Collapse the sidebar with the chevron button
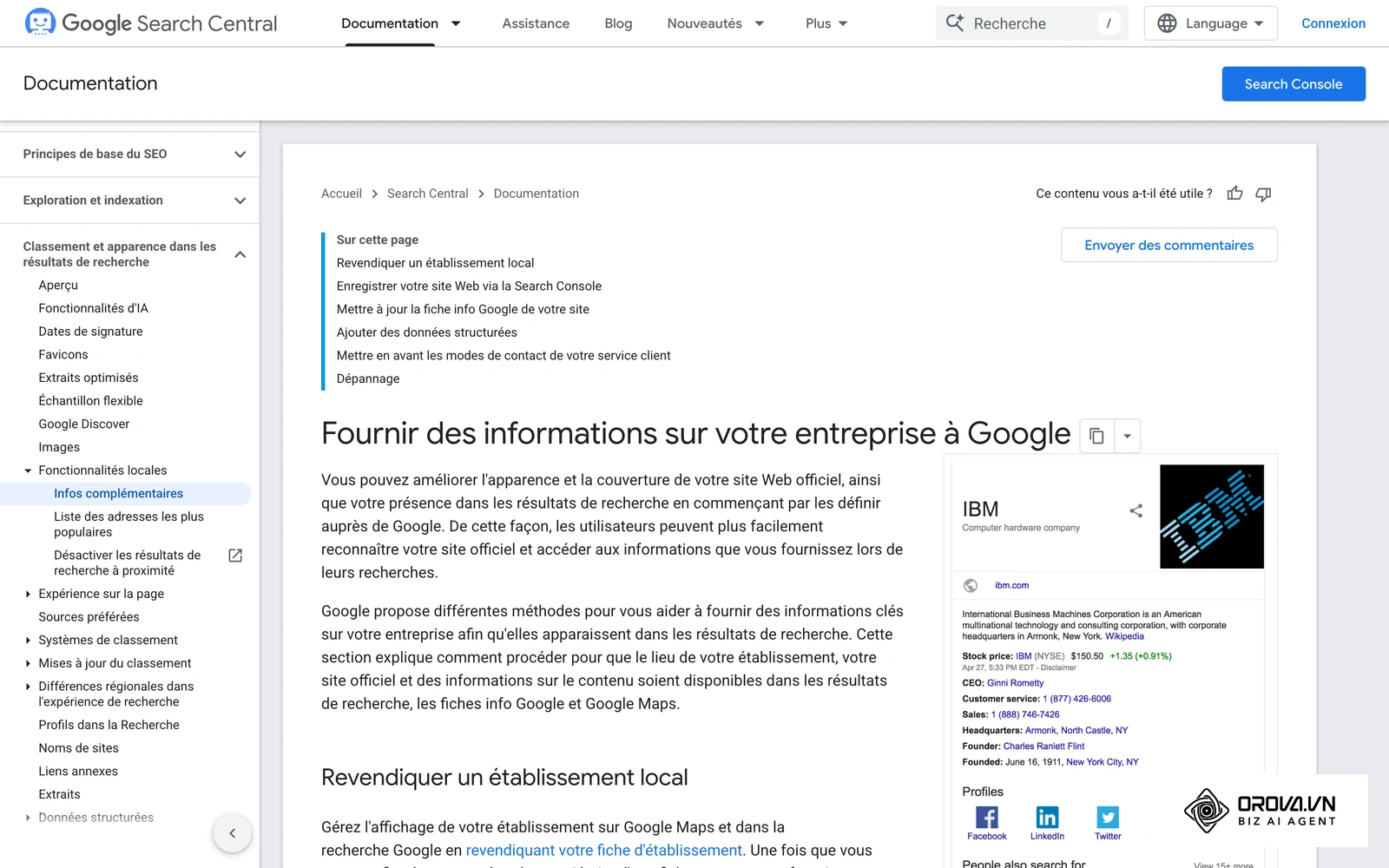 pos(232,833)
